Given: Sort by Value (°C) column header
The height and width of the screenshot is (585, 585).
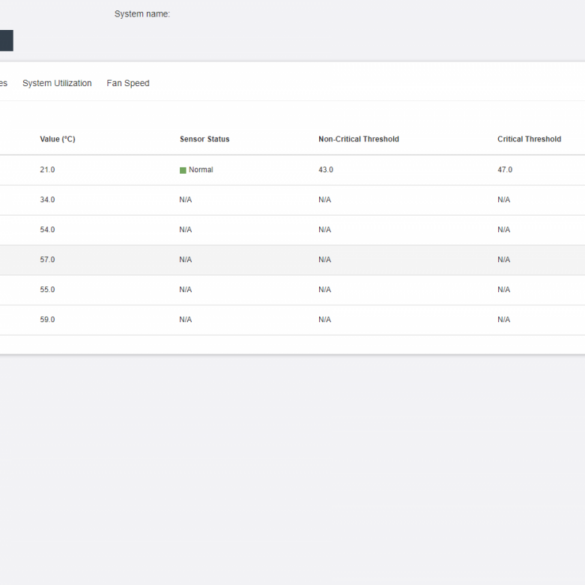Looking at the screenshot, I should [57, 139].
